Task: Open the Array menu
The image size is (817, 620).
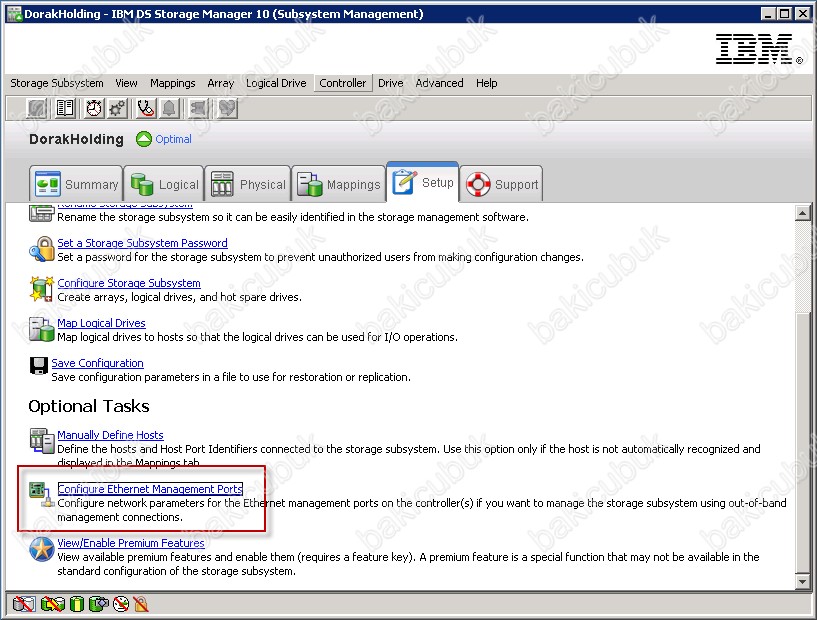Action: tap(220, 83)
